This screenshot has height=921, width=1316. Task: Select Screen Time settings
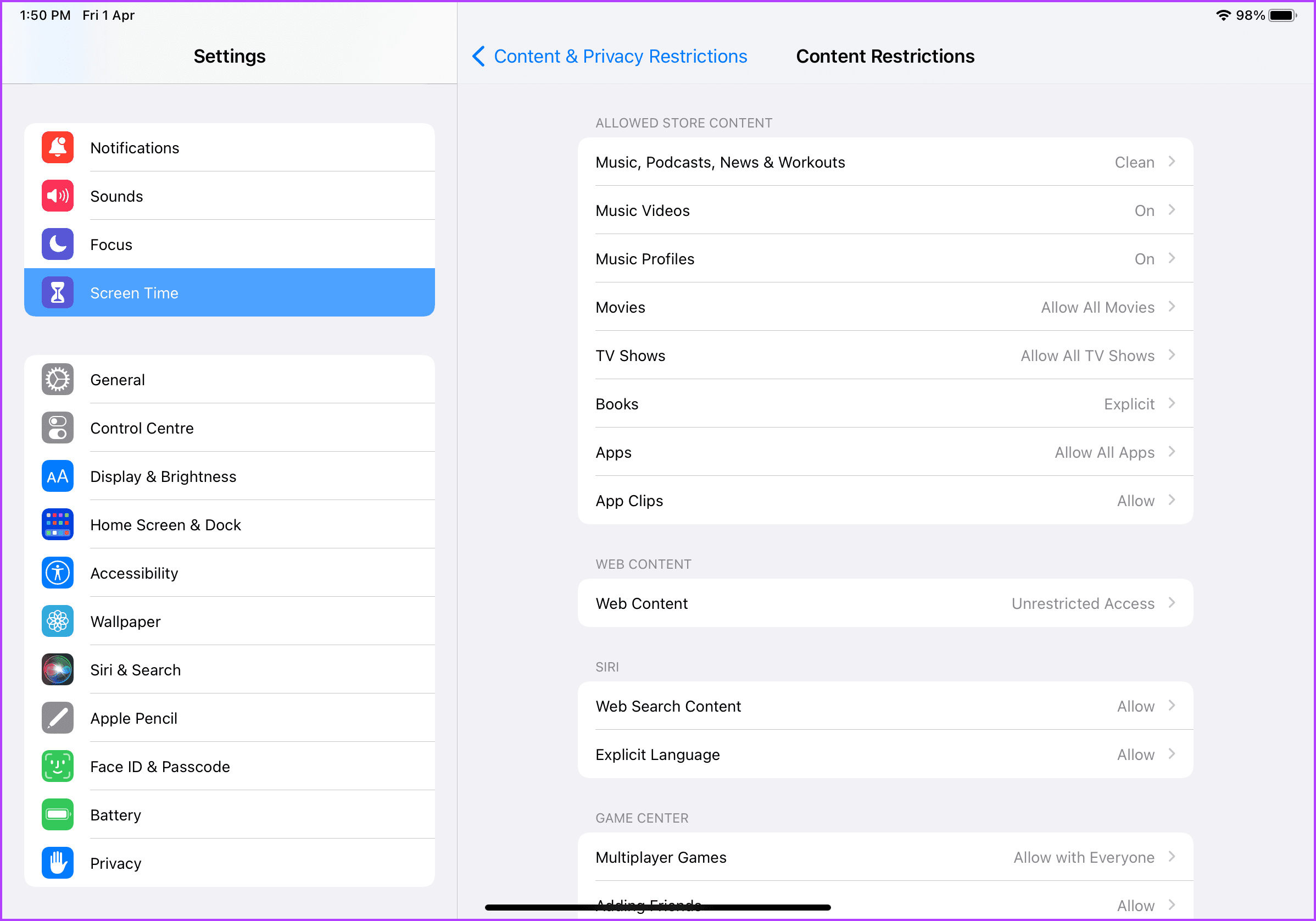tap(229, 293)
